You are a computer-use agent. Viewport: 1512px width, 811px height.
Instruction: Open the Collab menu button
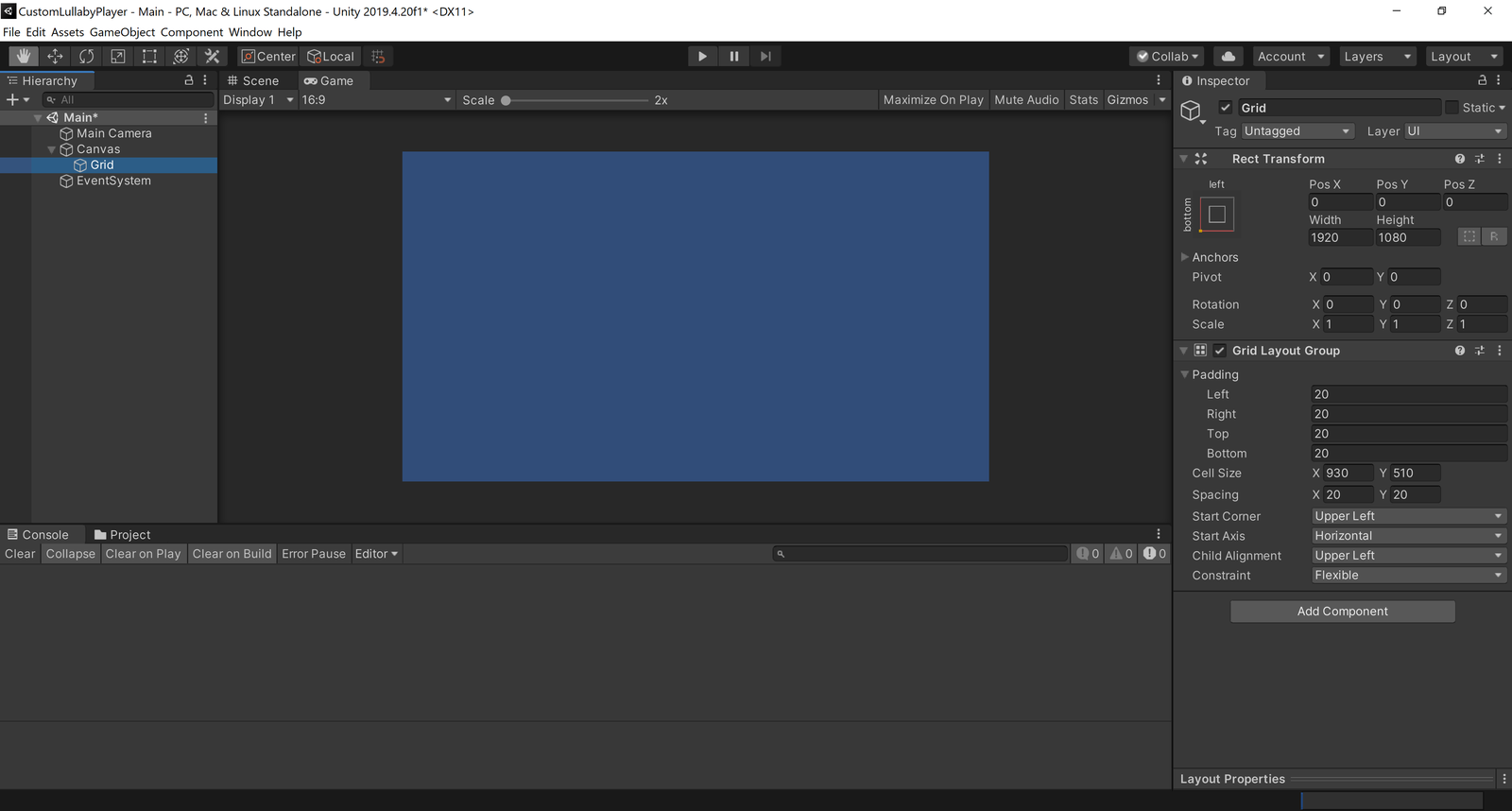pos(1168,57)
